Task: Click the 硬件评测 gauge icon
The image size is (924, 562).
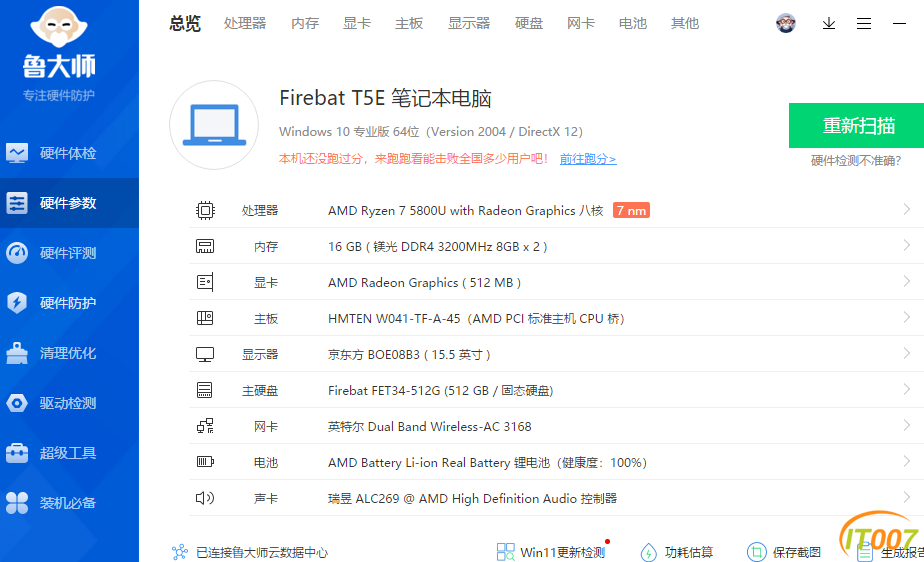Action: pos(17,253)
